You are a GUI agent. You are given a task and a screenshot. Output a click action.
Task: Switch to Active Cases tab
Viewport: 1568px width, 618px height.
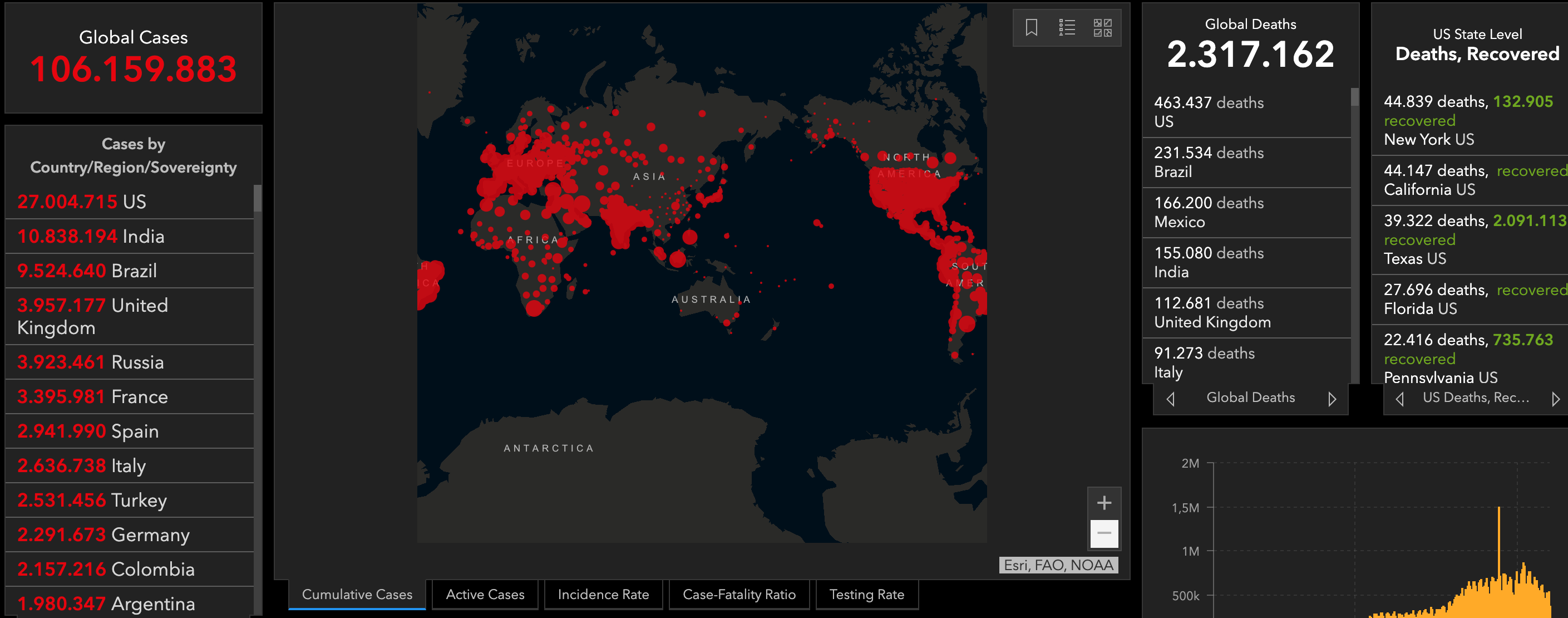[x=485, y=594]
